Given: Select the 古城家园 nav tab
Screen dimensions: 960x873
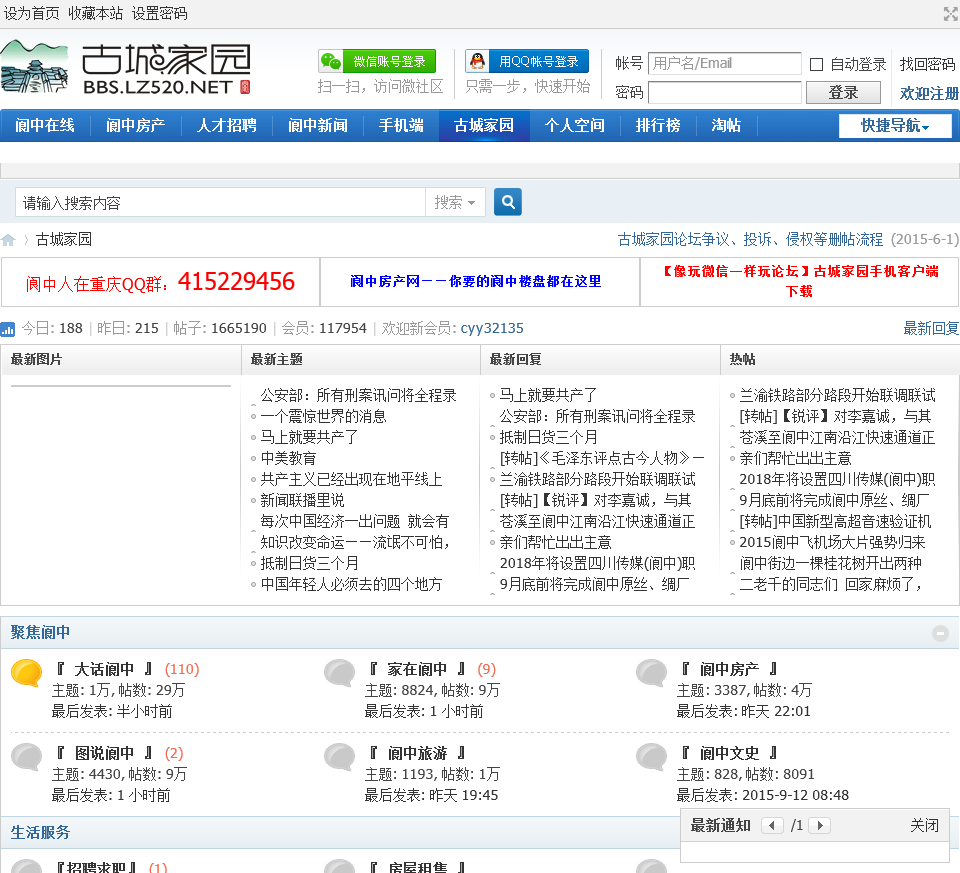Looking at the screenshot, I should [484, 126].
